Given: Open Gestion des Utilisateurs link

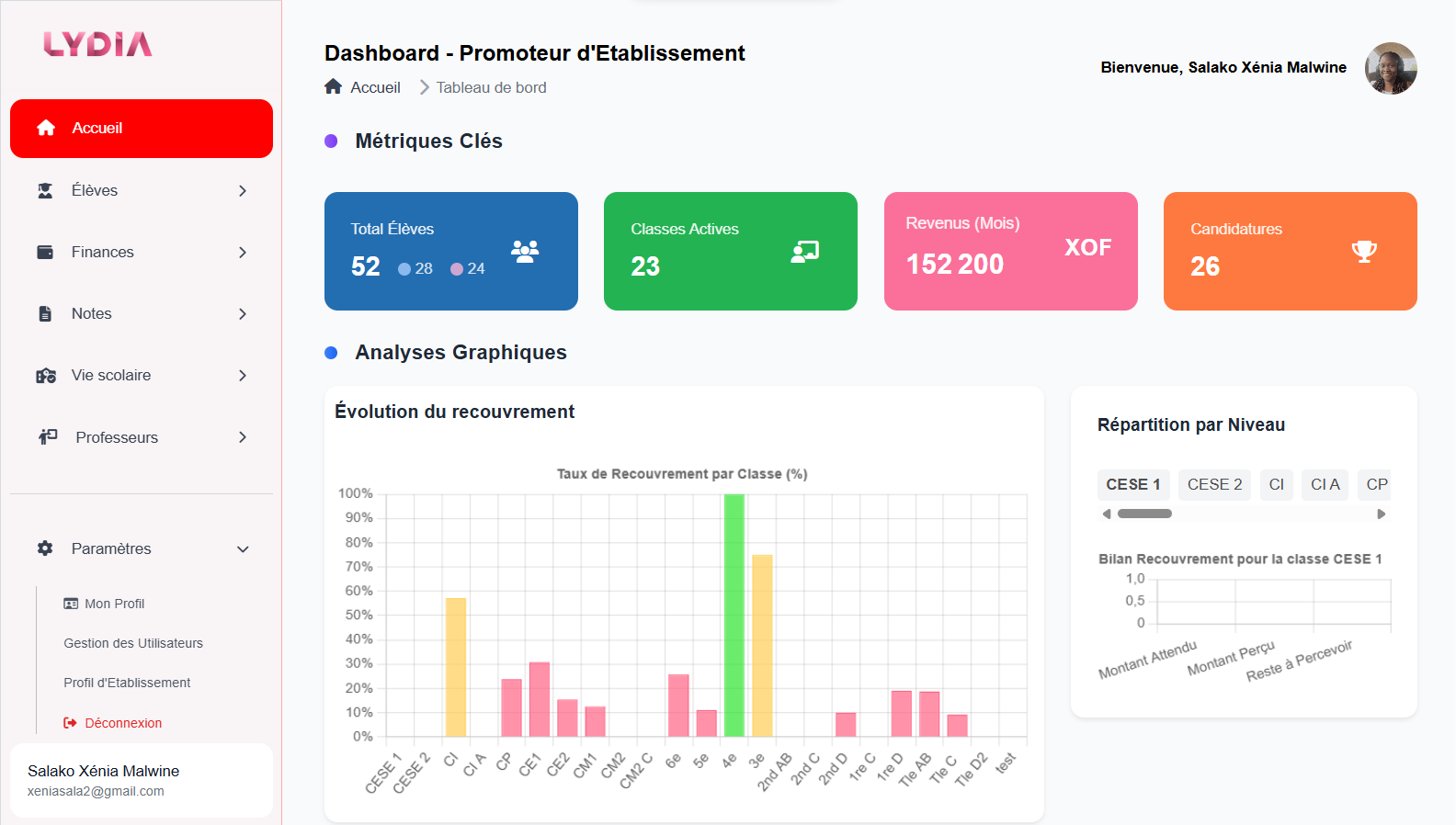Looking at the screenshot, I should coord(133,643).
